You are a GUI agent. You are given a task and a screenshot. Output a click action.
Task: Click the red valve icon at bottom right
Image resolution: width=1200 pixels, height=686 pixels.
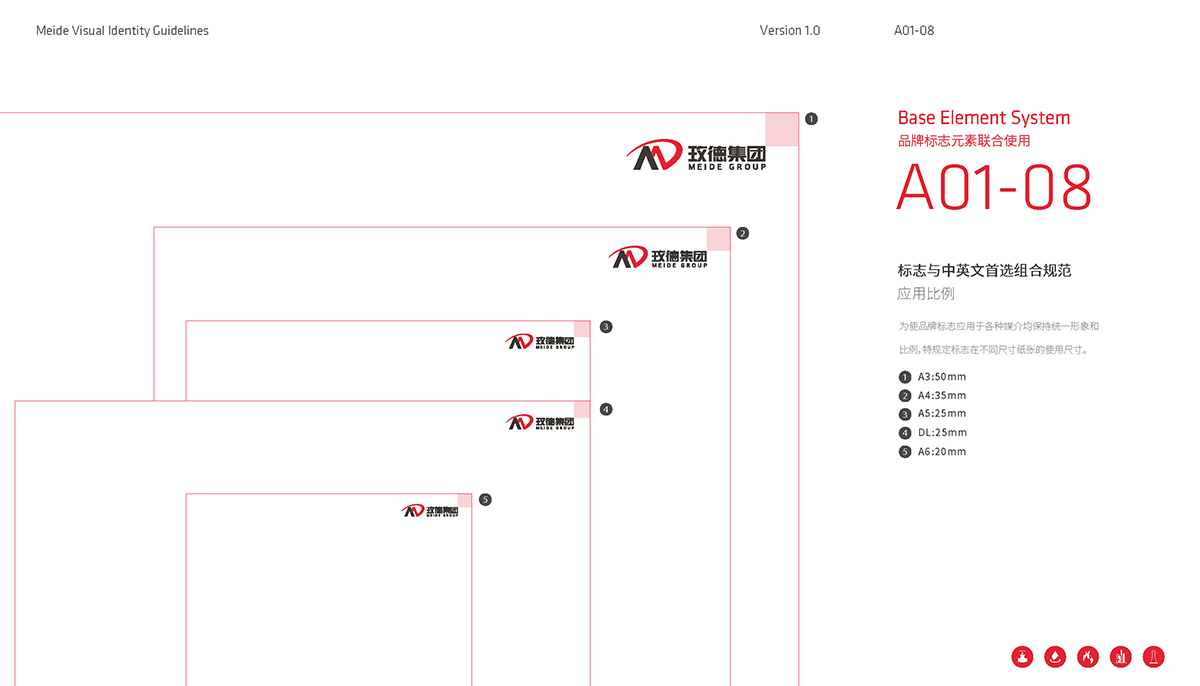pos(1022,657)
